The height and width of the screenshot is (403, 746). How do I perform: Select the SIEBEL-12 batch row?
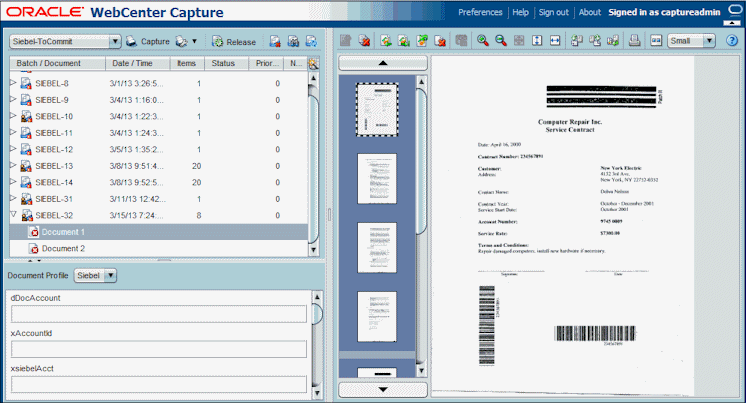158,149
